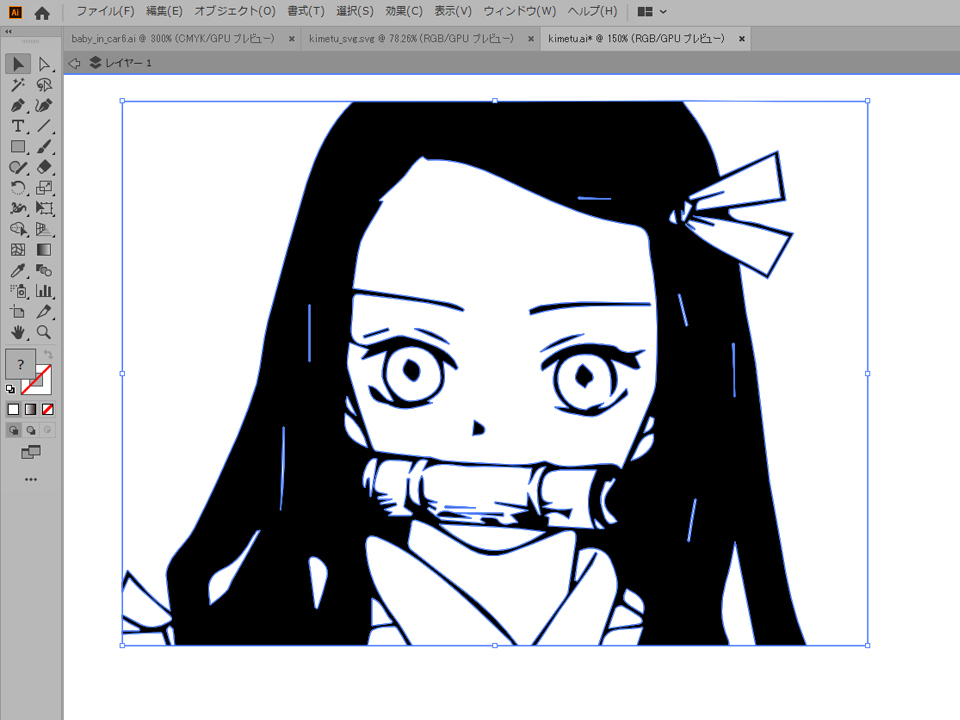Select the Lasso tool

(x=44, y=84)
